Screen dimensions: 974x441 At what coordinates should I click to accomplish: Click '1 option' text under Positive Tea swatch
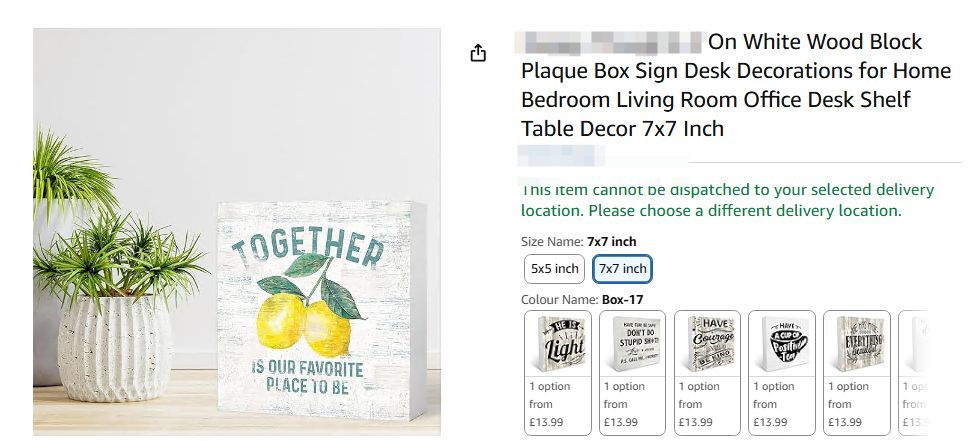774,386
